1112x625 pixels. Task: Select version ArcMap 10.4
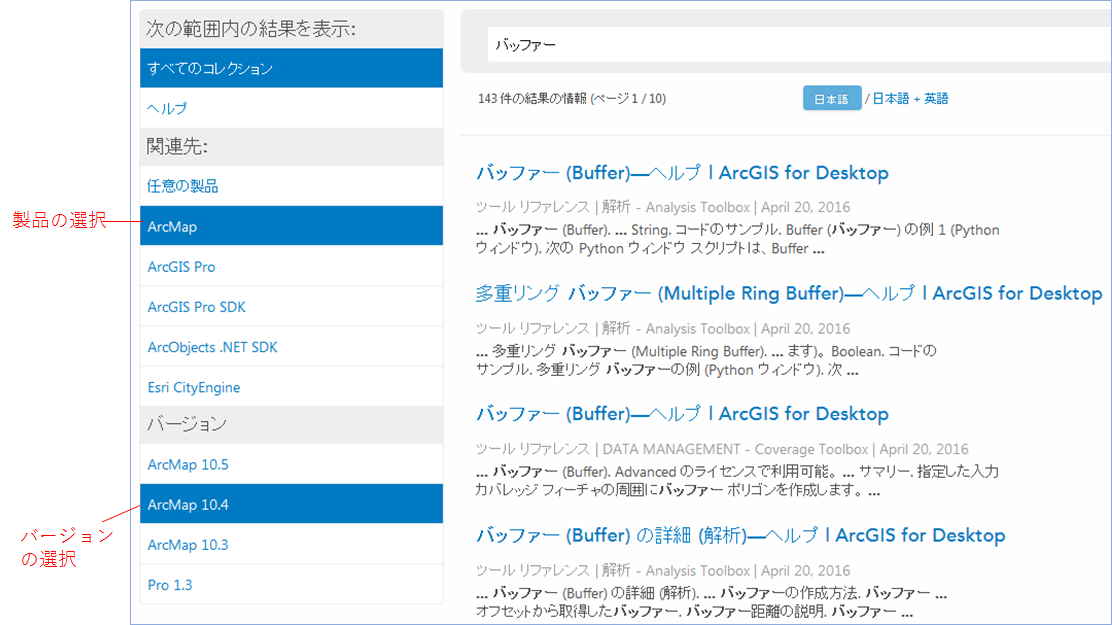[291, 504]
